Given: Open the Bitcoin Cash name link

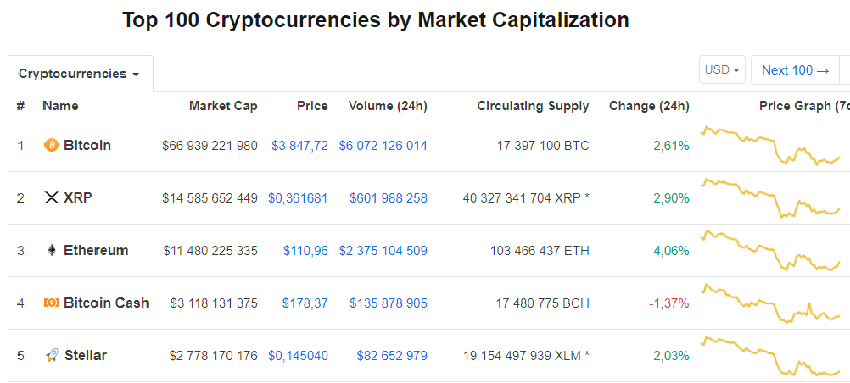Looking at the screenshot, I should click(106, 303).
